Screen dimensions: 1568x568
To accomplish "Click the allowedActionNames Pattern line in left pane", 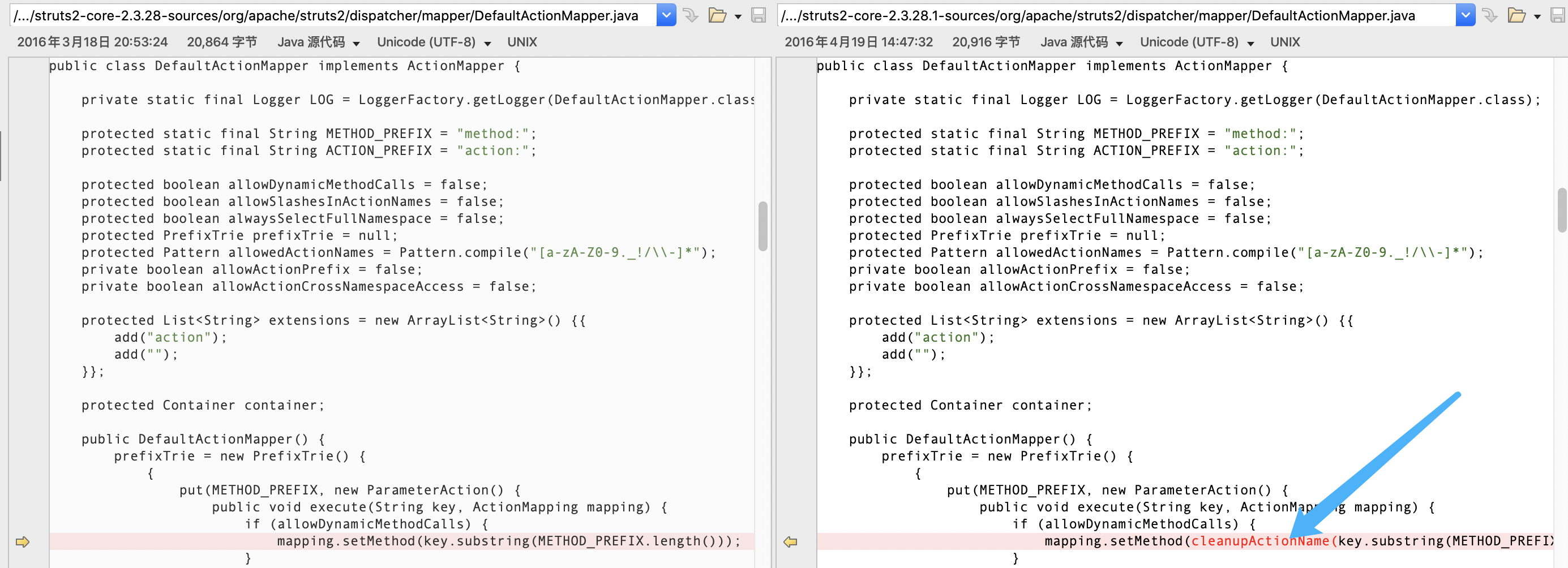I will click(399, 253).
